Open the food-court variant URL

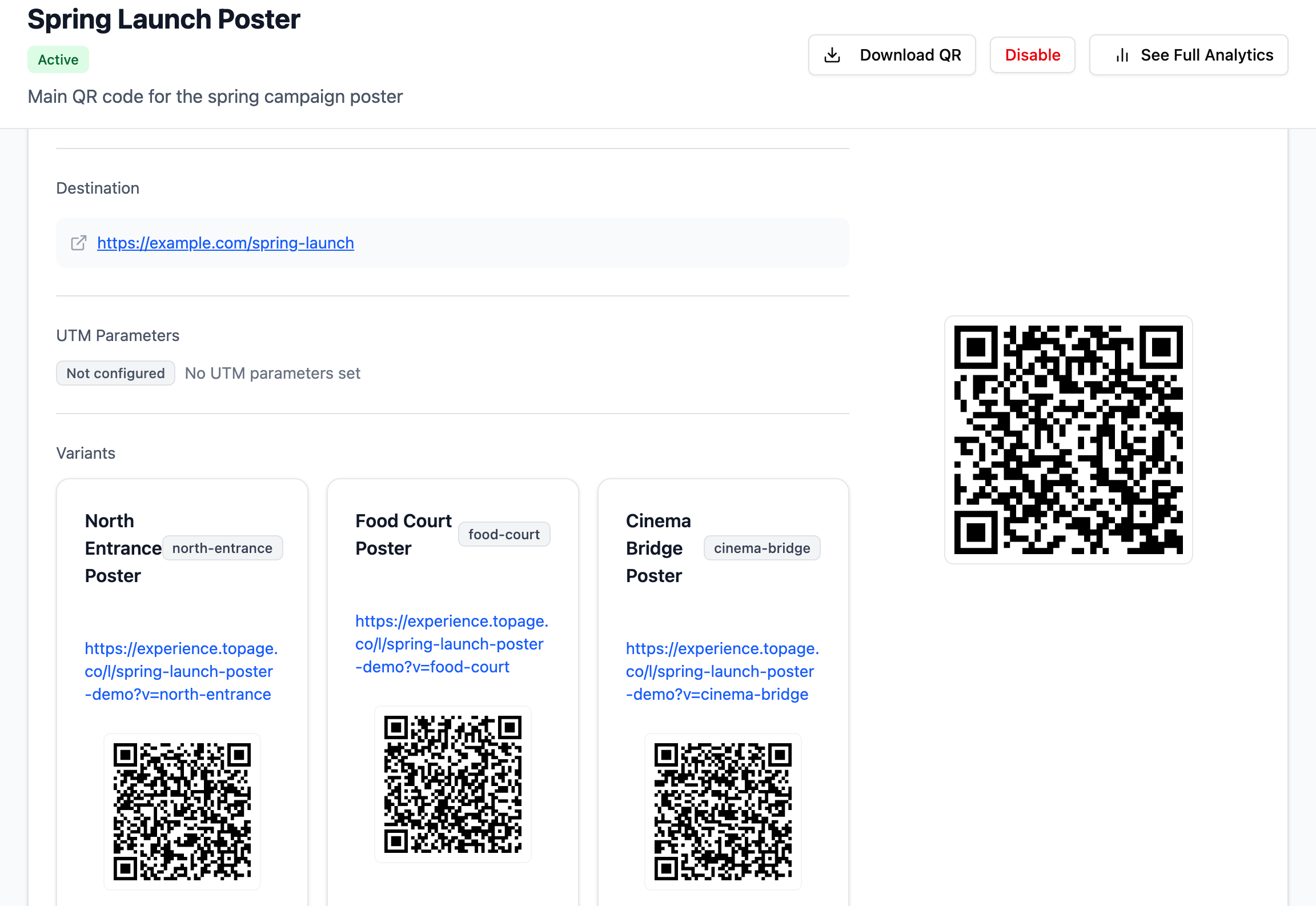(452, 644)
